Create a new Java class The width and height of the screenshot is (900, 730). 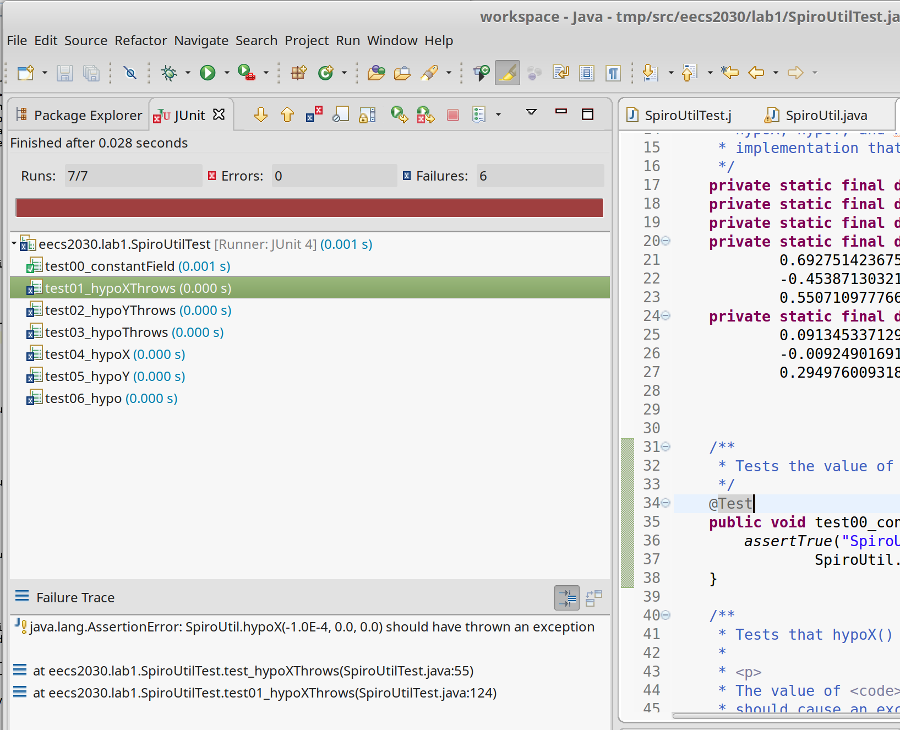click(x=326, y=73)
